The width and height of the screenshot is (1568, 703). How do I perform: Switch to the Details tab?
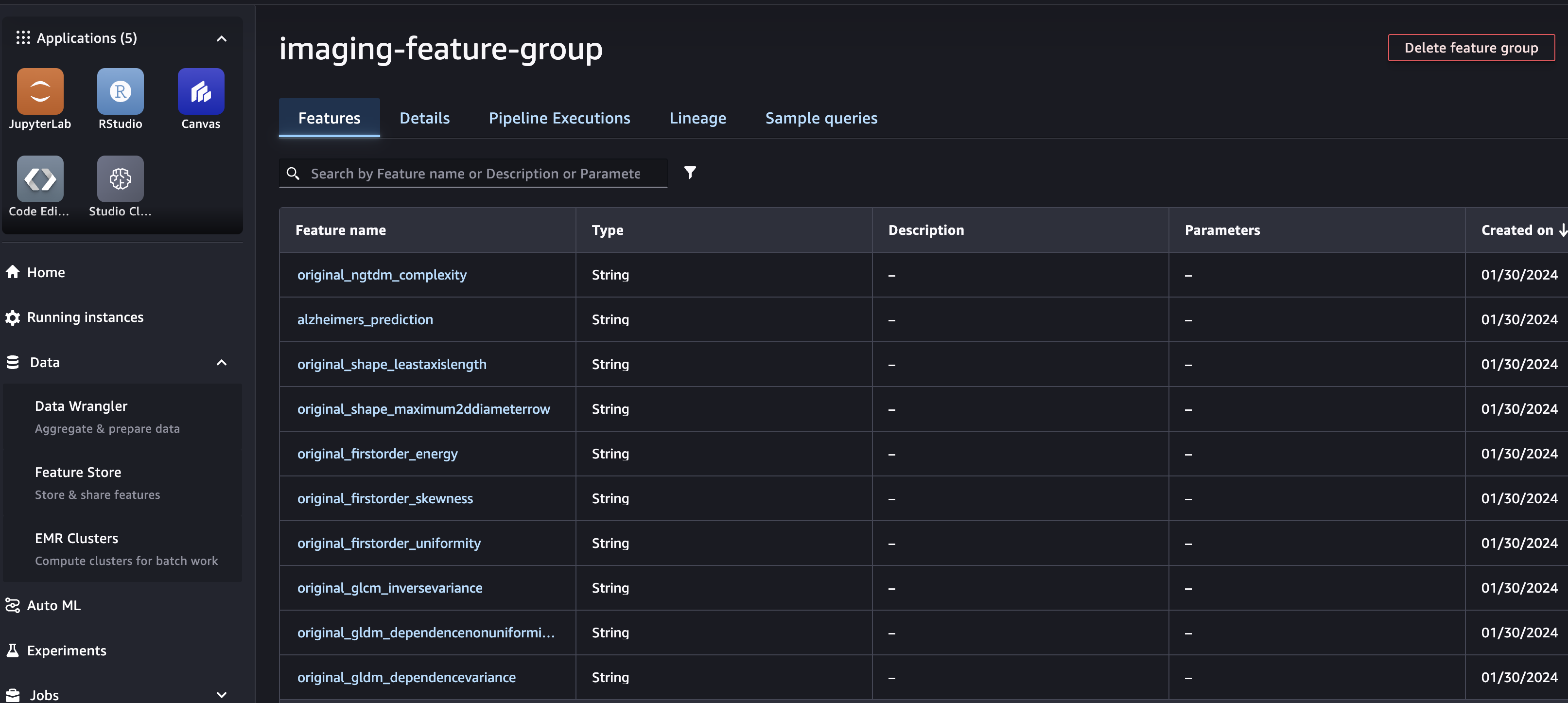424,118
